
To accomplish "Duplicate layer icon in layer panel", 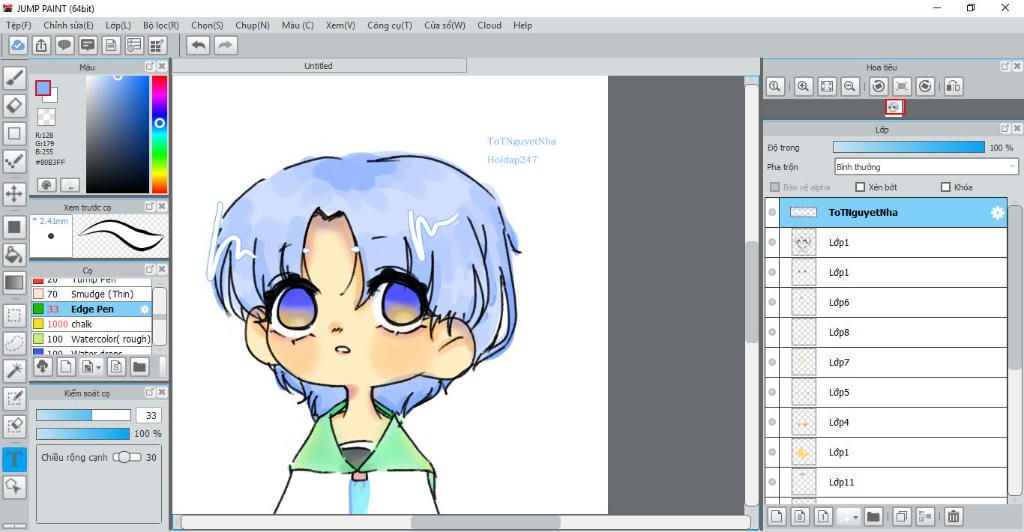I will tap(901, 516).
